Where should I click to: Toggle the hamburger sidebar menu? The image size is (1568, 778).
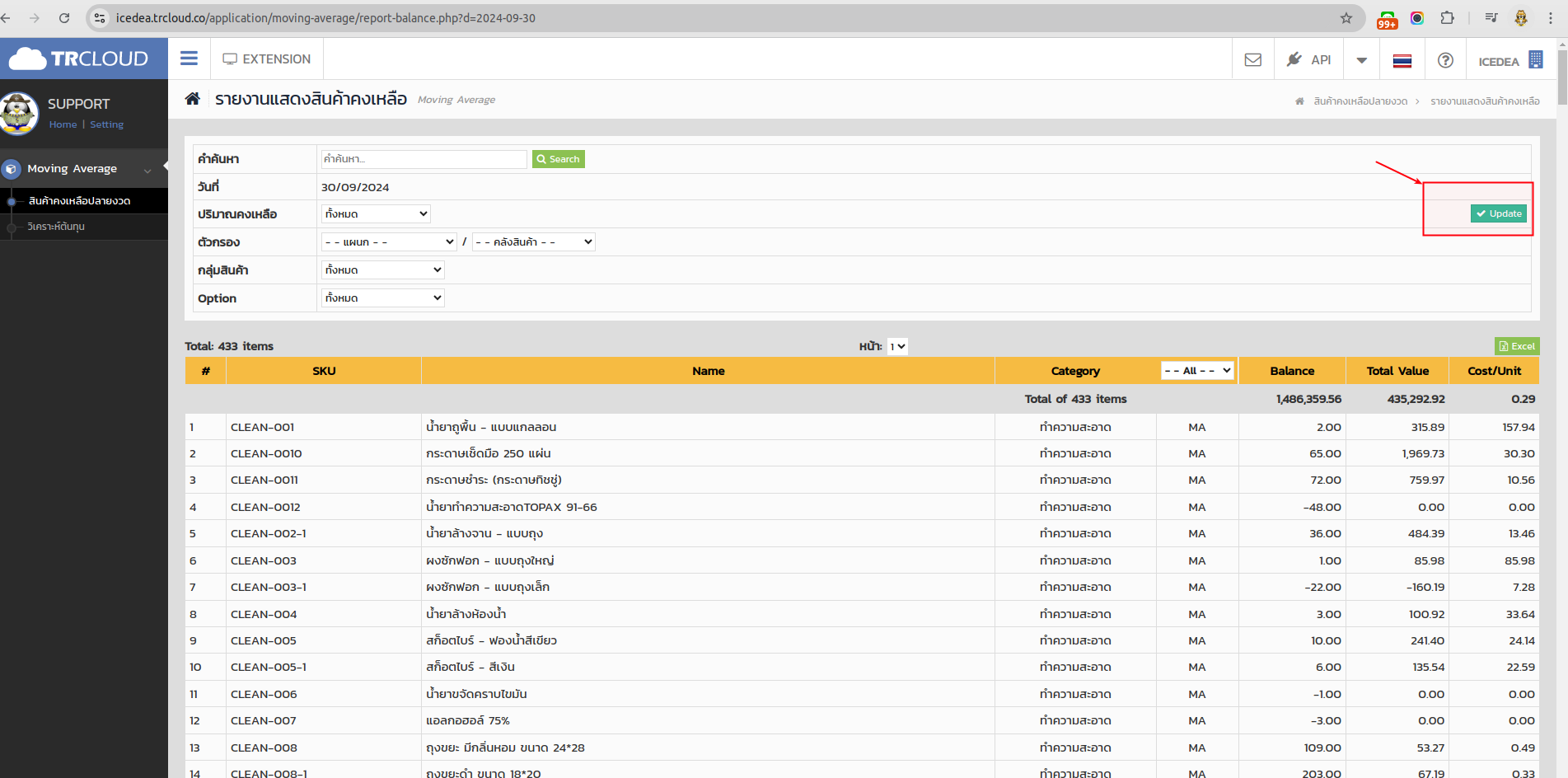pos(189,59)
